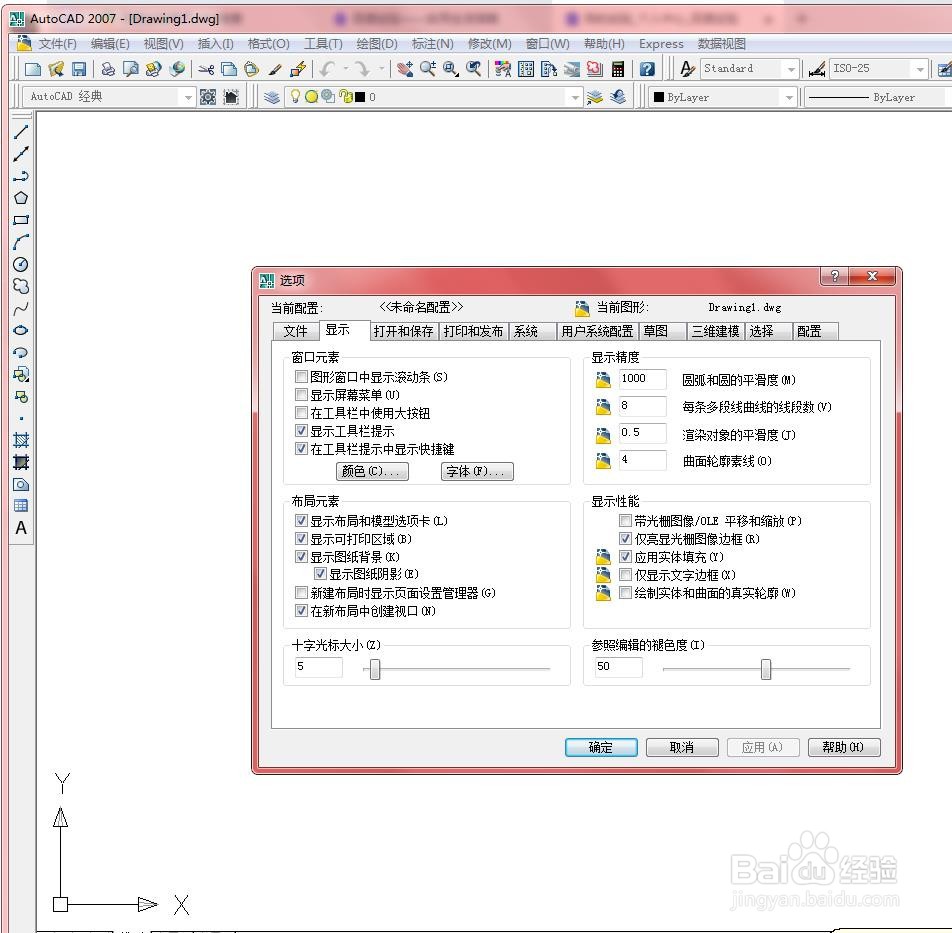This screenshot has width=952, height=933.
Task: Select the Table tool in draw toolbar
Action: pyautogui.click(x=21, y=506)
